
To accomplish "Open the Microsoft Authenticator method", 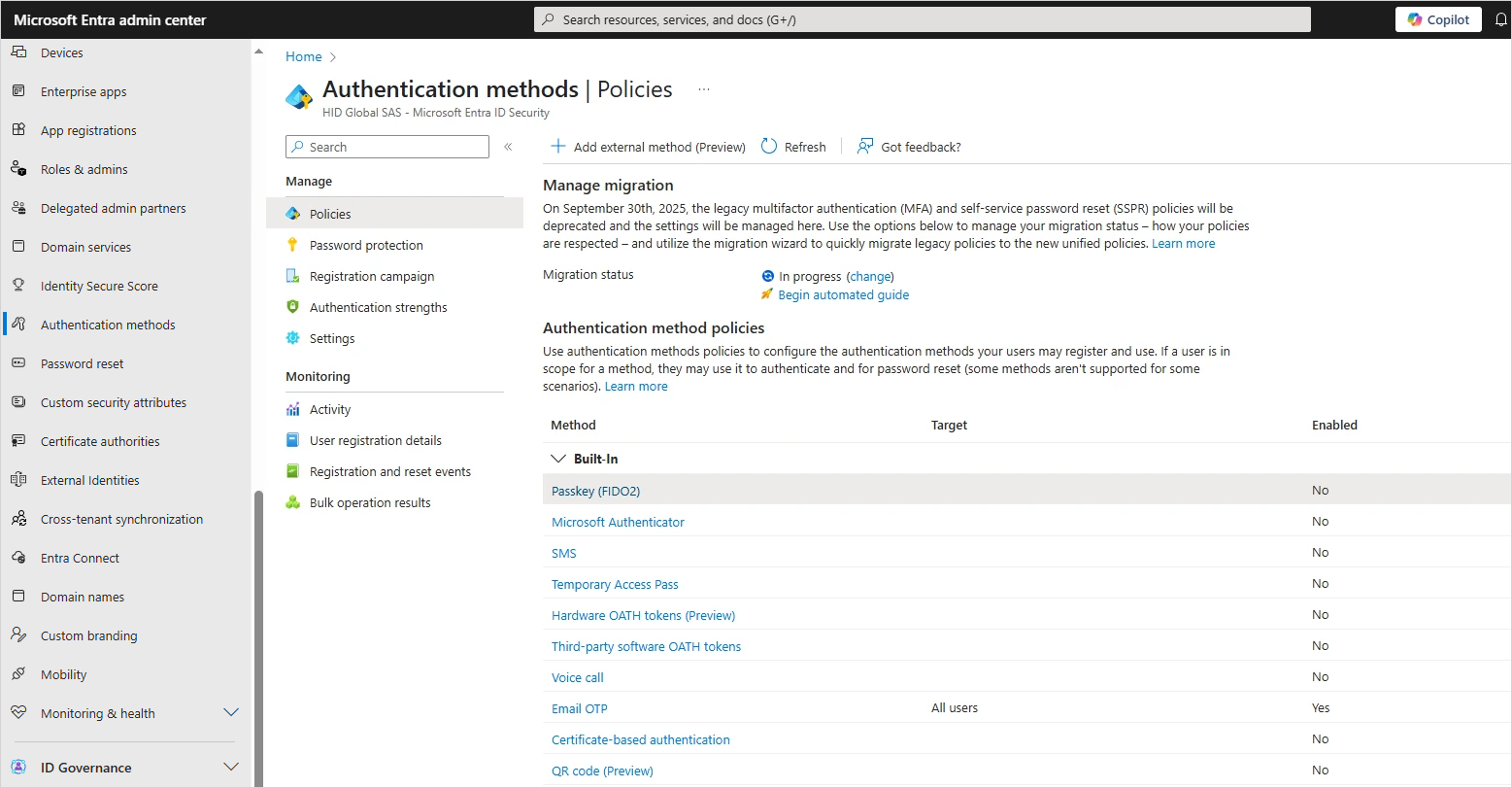I will (x=618, y=522).
